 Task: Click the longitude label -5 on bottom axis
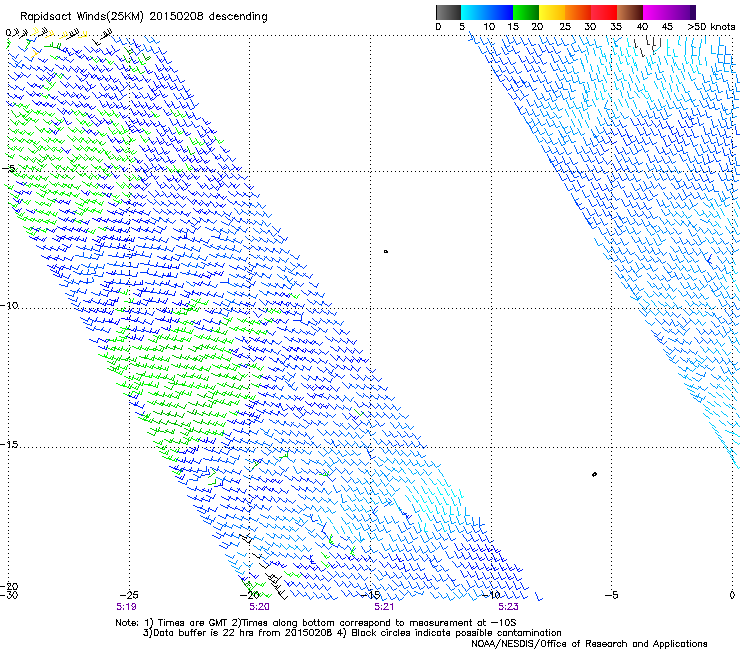611,595
